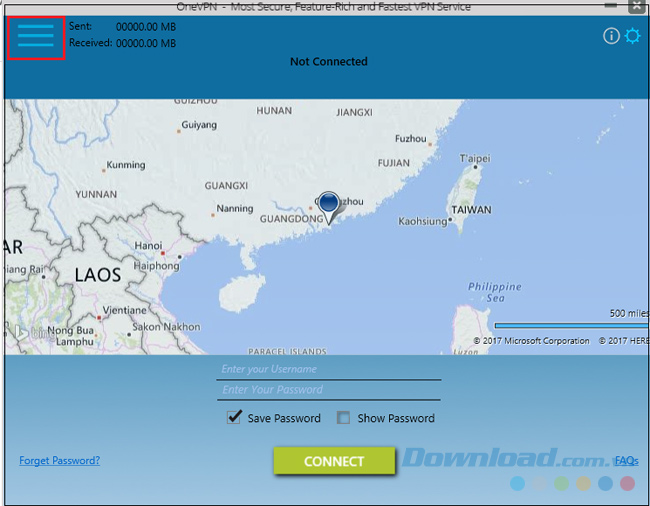Click Vientiane on the map

click(x=124, y=310)
